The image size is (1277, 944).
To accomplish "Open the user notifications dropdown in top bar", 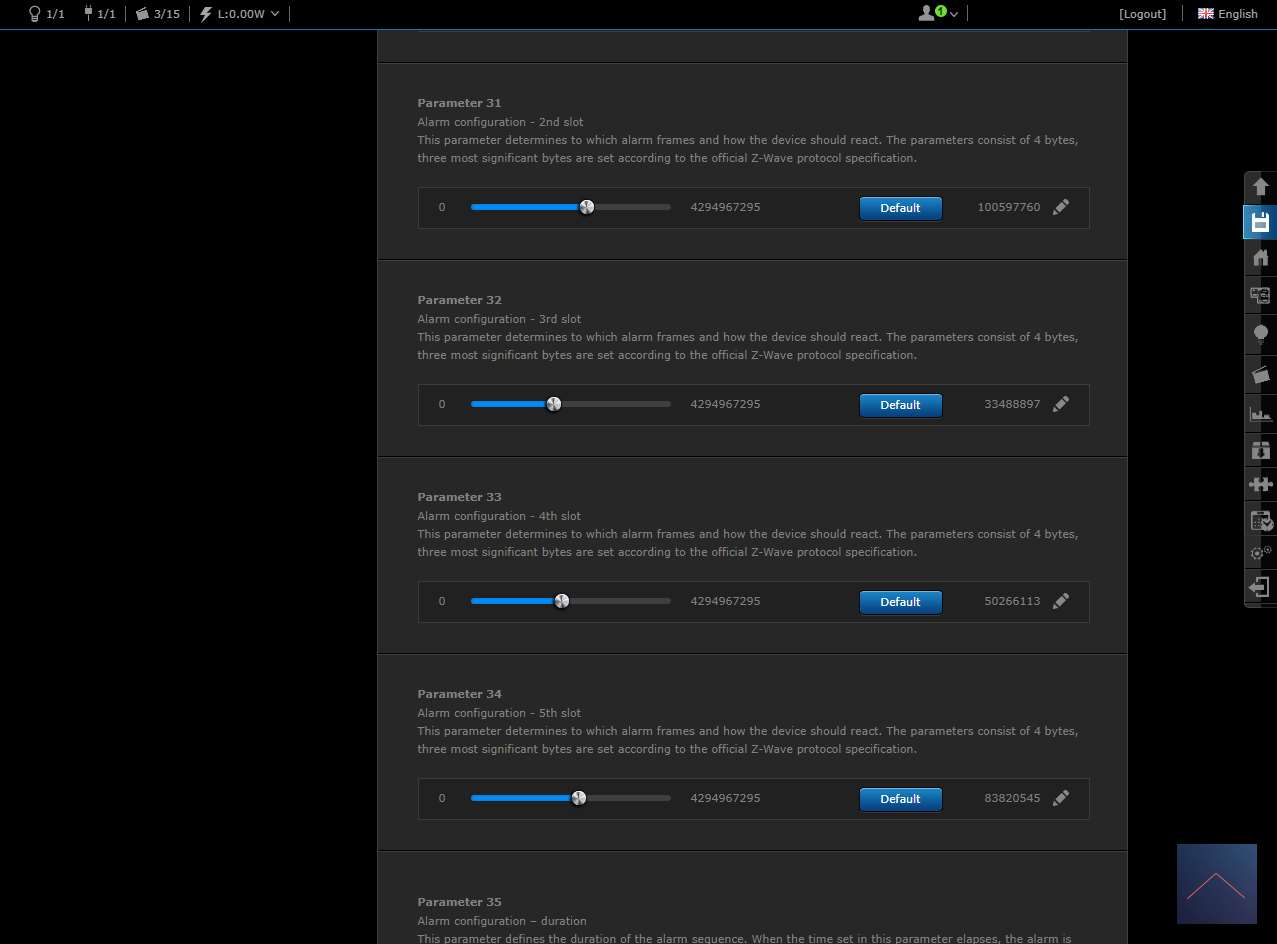I will point(938,14).
